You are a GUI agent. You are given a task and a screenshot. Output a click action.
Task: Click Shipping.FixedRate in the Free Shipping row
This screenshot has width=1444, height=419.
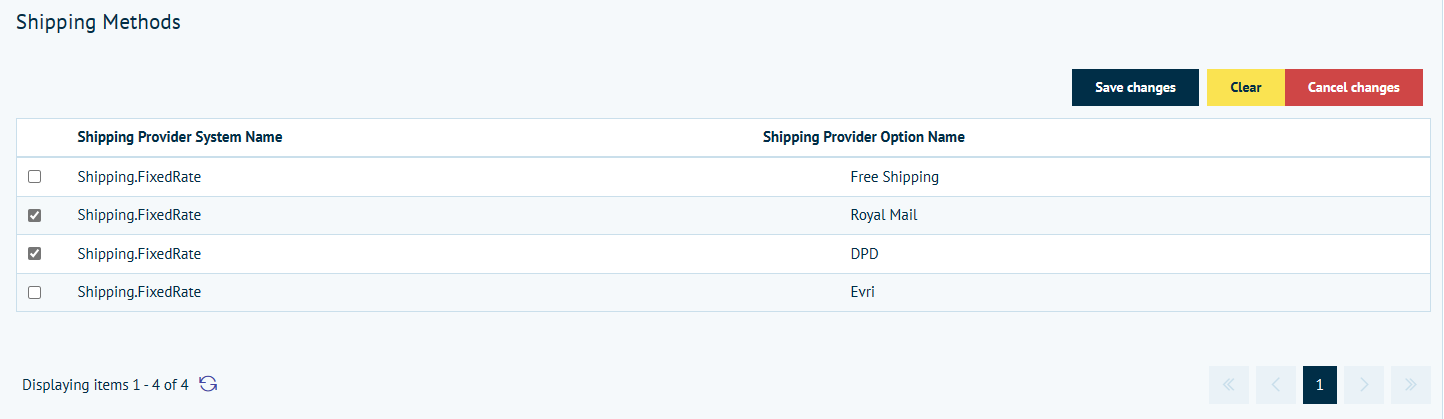(139, 177)
